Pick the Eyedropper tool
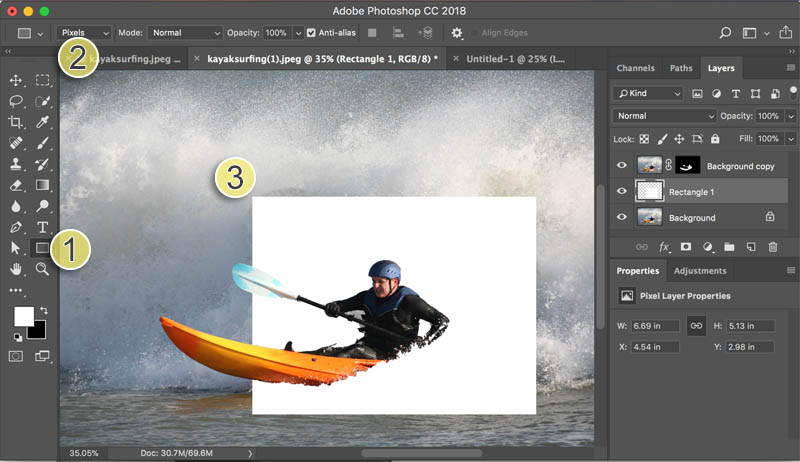Image resolution: width=800 pixels, height=462 pixels. [42, 122]
